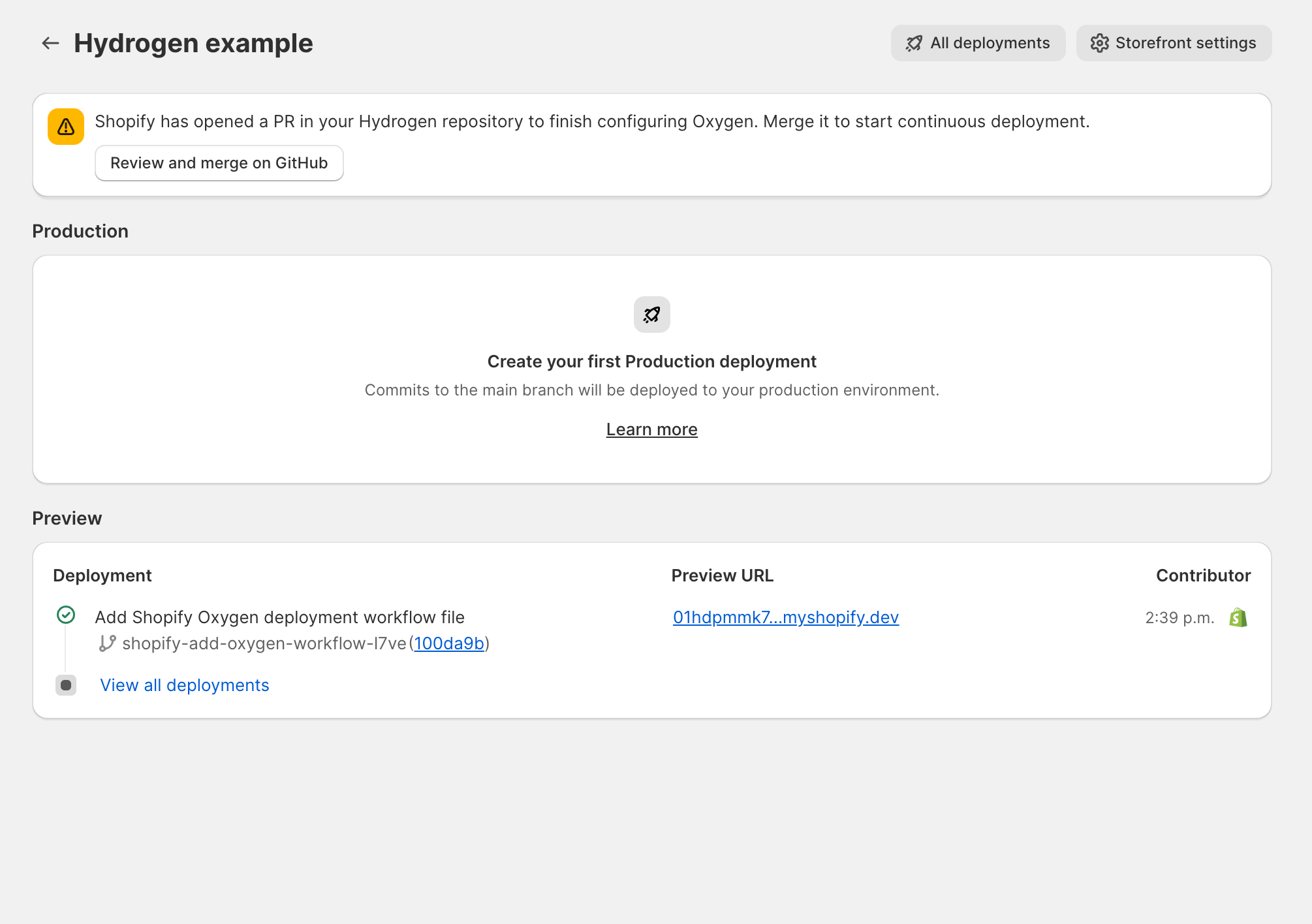Click the rocket icon in Production card

pyautogui.click(x=652, y=315)
